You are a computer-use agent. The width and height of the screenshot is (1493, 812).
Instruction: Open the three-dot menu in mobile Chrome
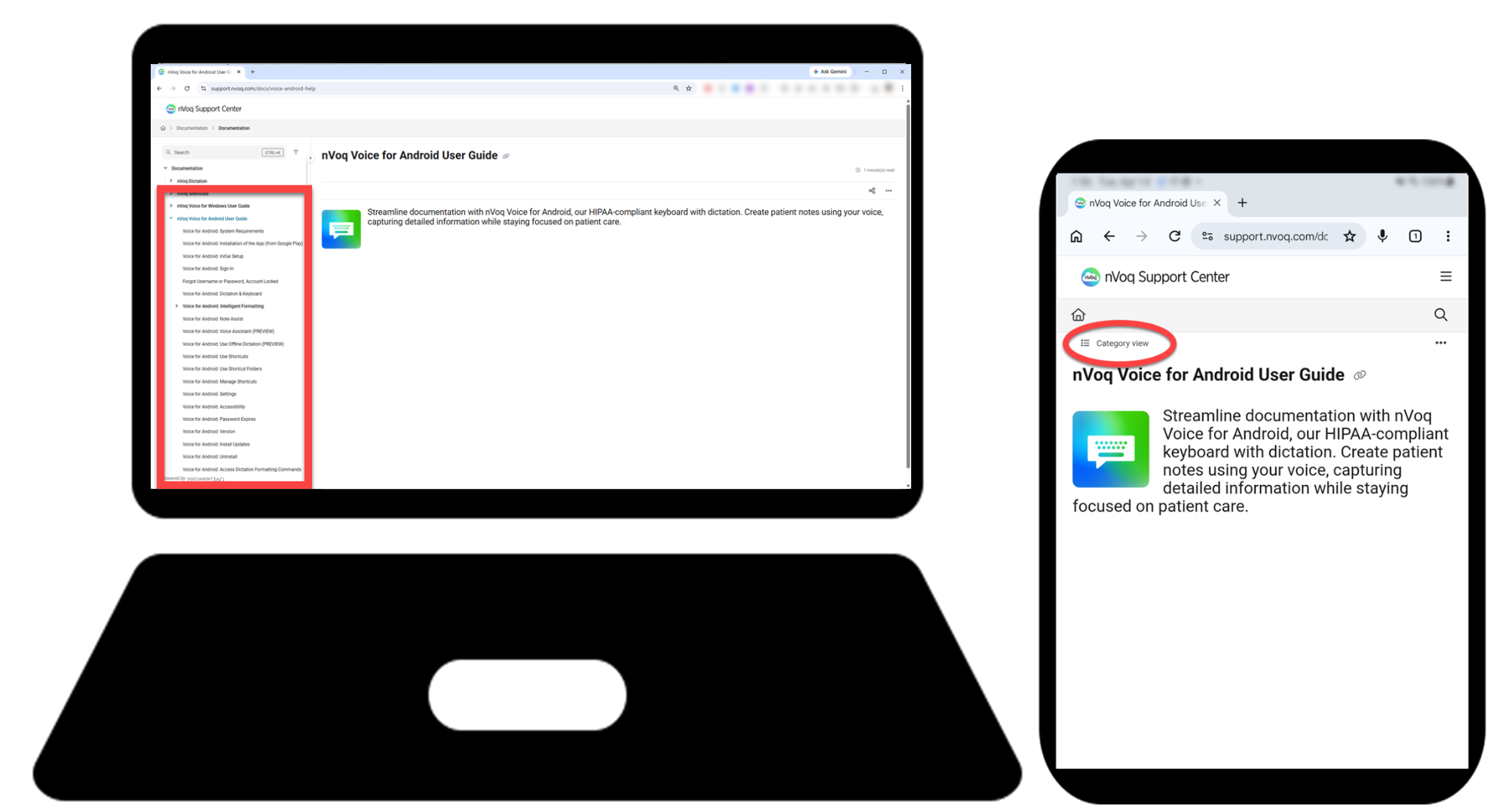click(x=1449, y=236)
